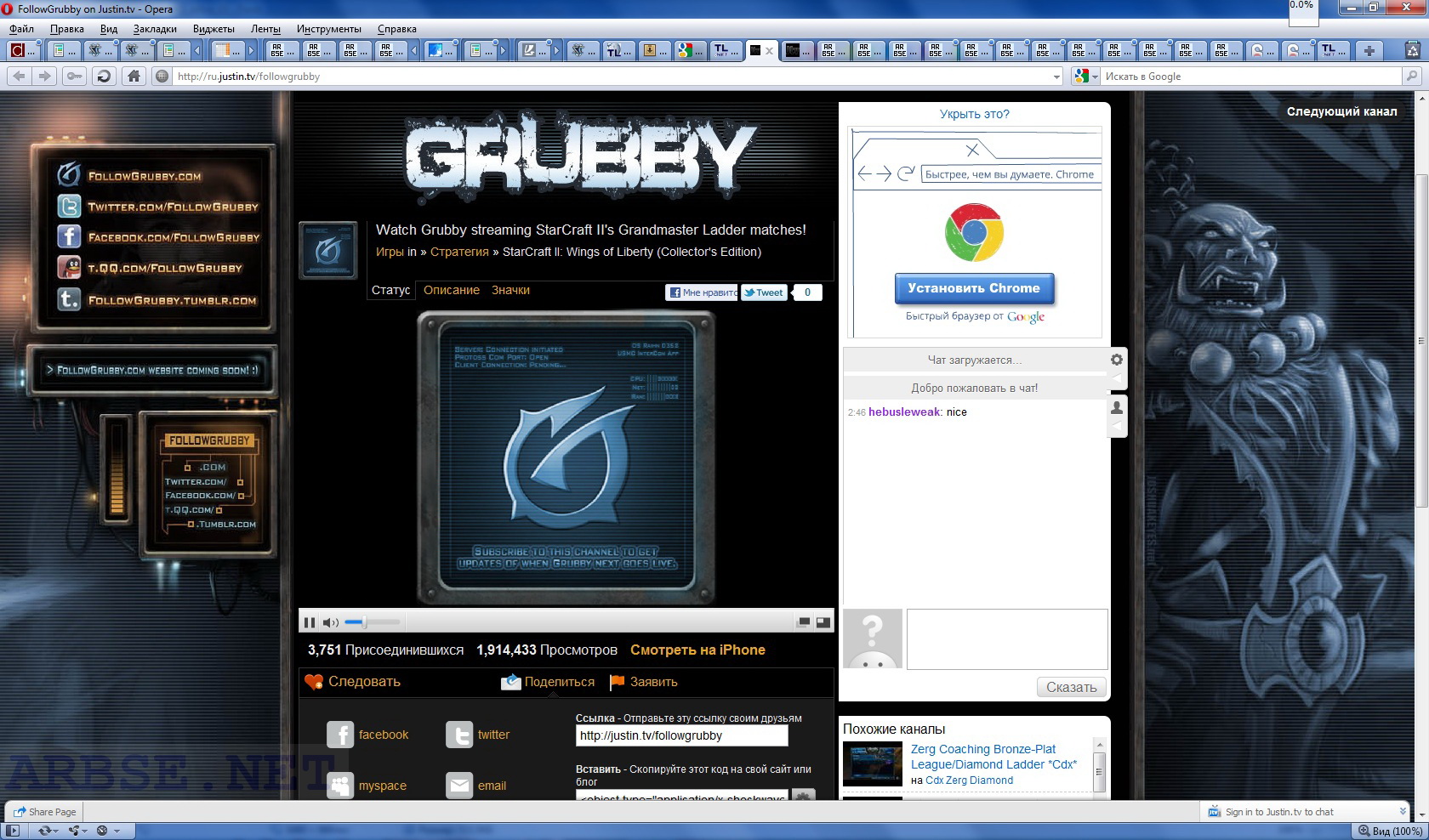Open the Игры category link
The image size is (1429, 840).
pos(390,252)
